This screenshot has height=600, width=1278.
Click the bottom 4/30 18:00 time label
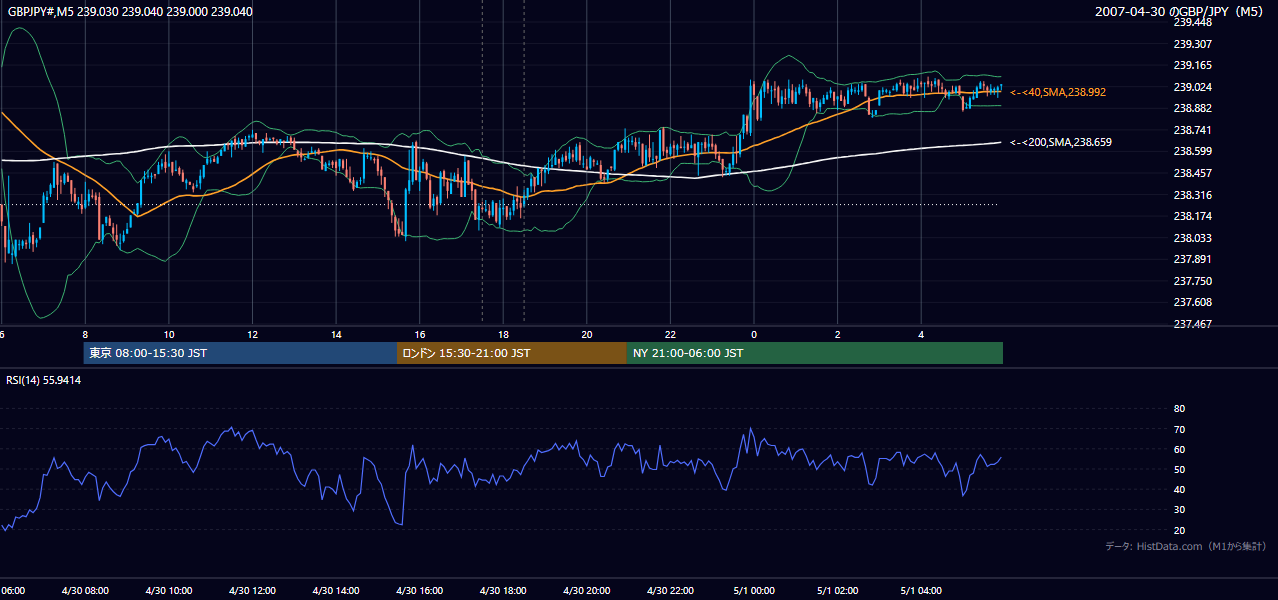pos(503,590)
